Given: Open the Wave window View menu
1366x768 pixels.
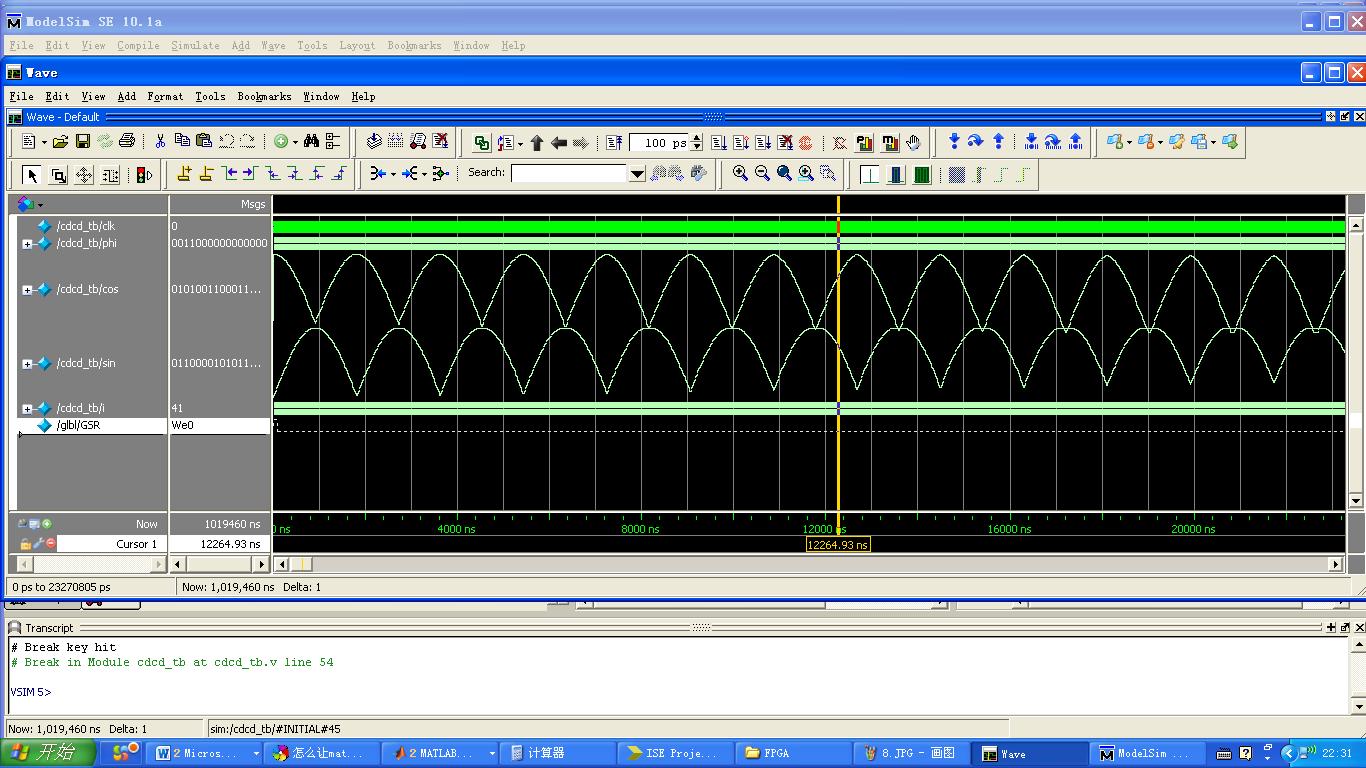Looking at the screenshot, I should pyautogui.click(x=93, y=96).
